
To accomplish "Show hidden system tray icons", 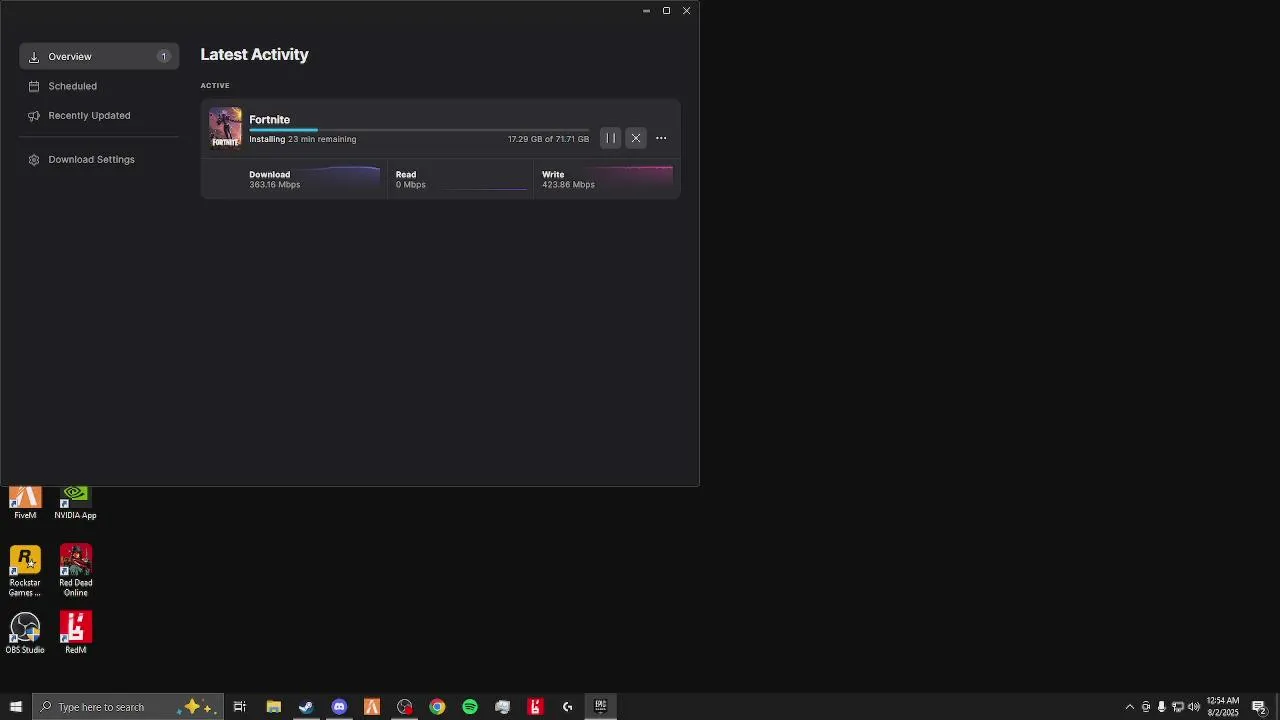I will pos(1130,707).
